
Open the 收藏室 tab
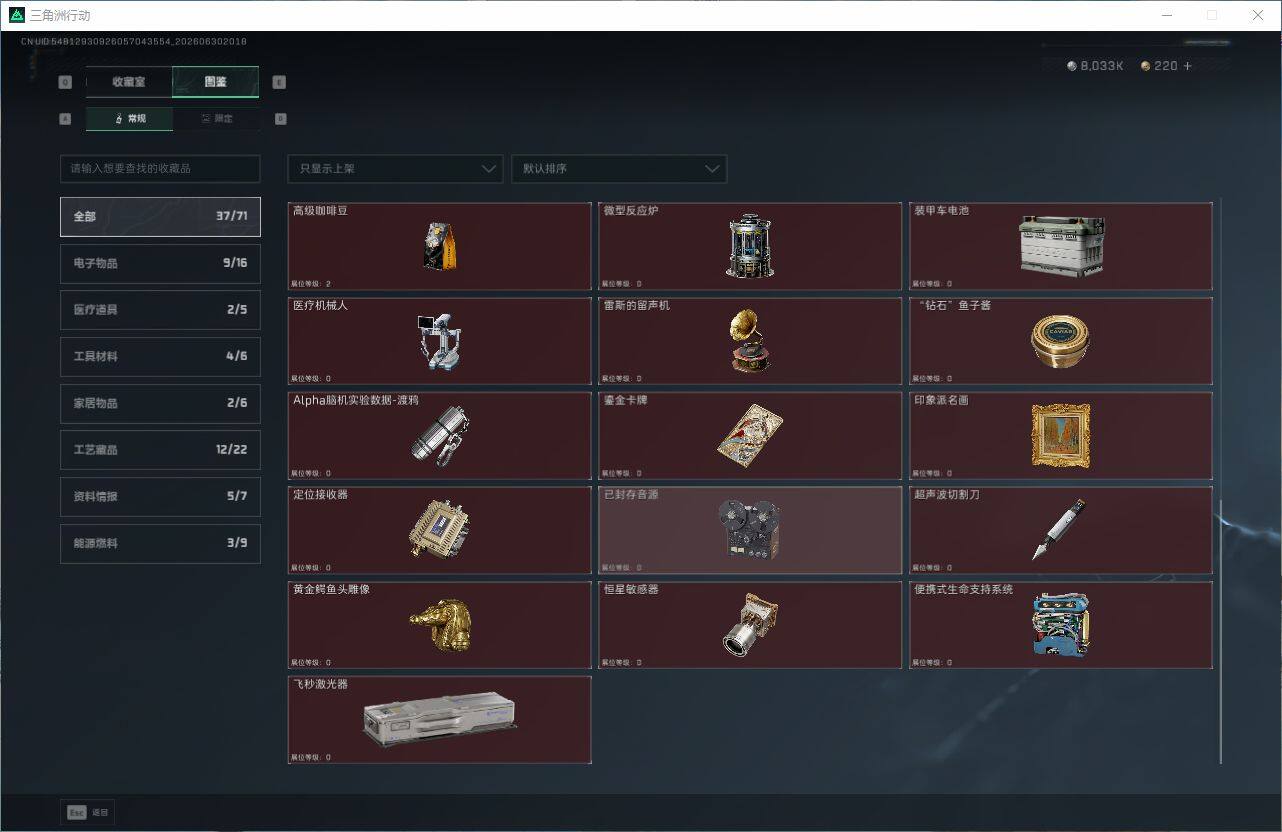129,82
